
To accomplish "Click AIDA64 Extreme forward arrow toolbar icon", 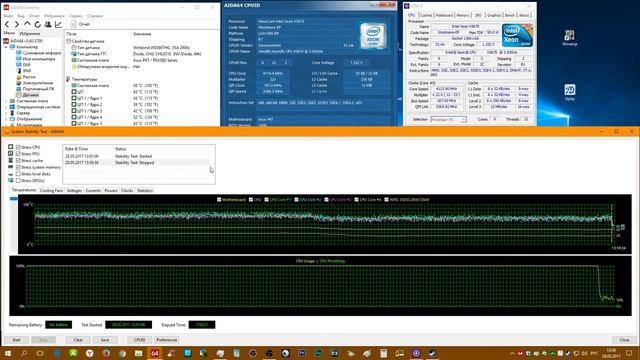I will click(x=17, y=24).
